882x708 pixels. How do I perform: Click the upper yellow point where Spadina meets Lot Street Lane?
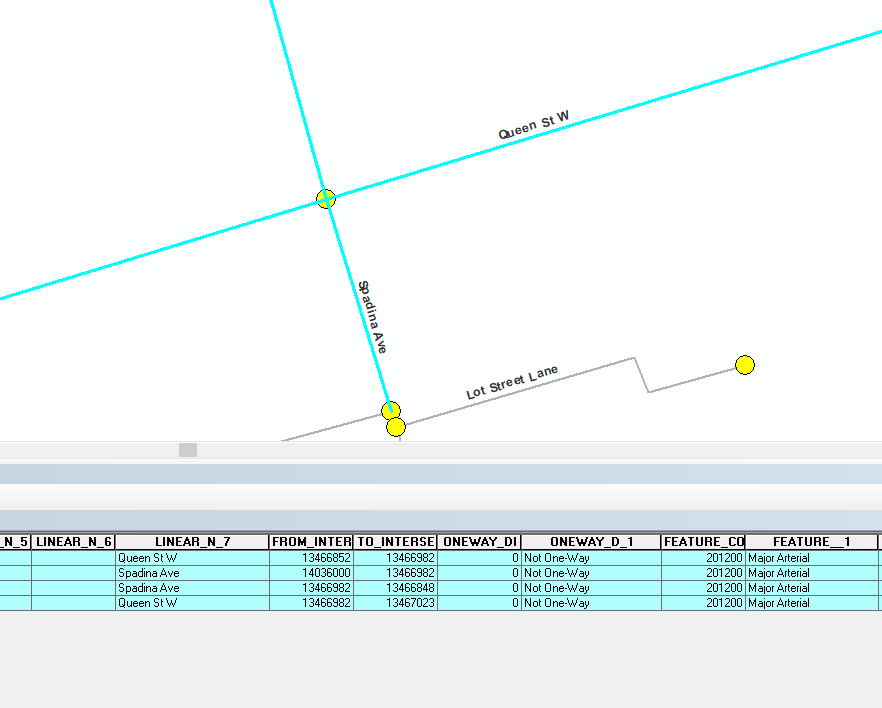tap(390, 410)
